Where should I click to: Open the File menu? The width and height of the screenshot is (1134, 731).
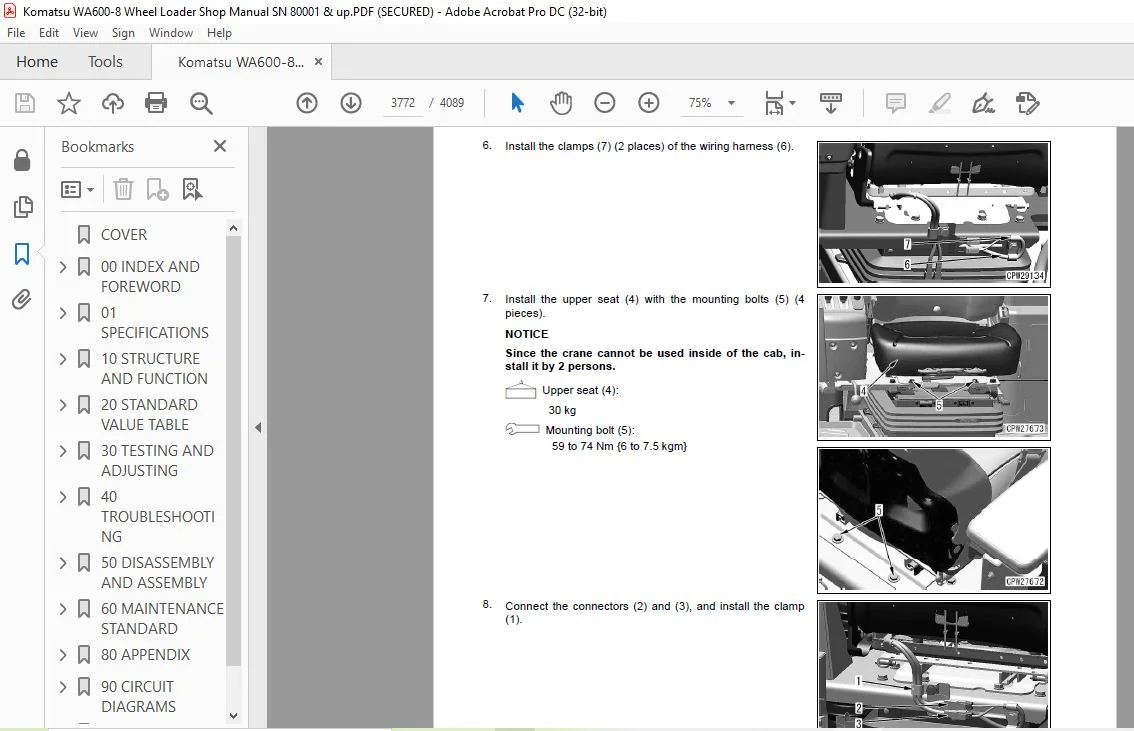[x=16, y=33]
